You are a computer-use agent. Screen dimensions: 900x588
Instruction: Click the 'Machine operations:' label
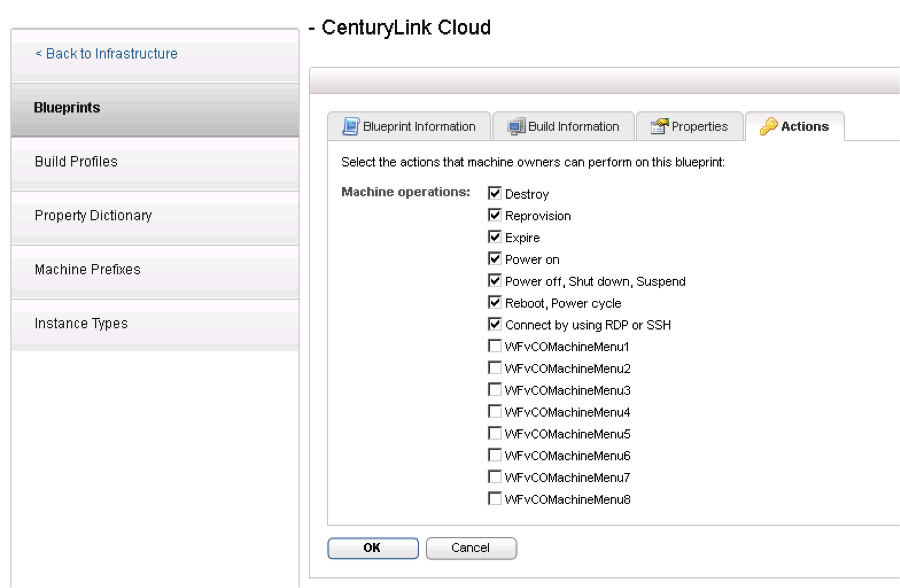tap(406, 192)
